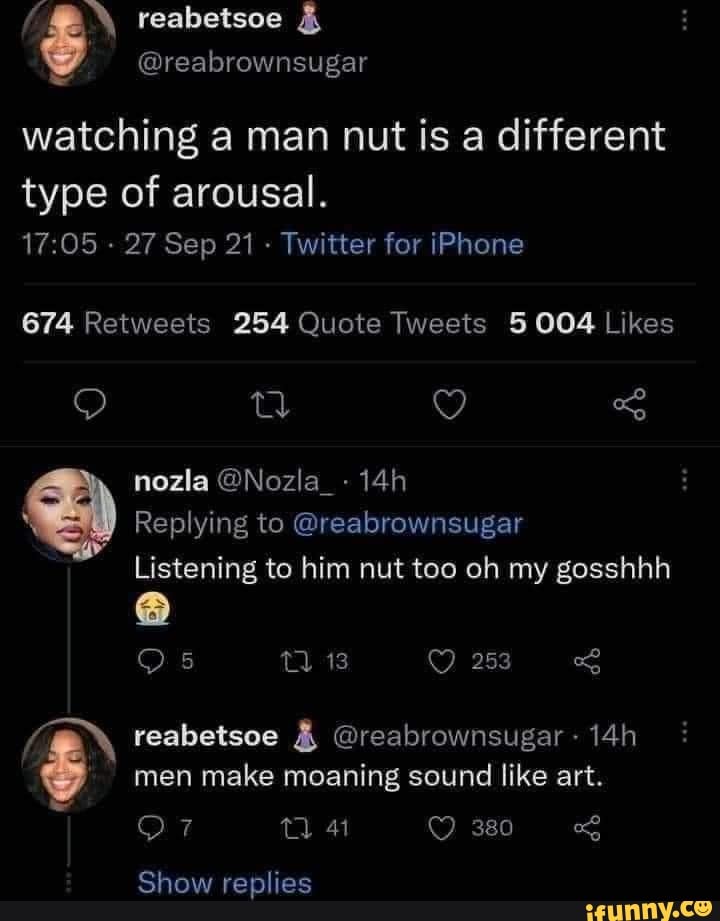View the 674 Retweets list
This screenshot has width=720, height=921.
[118, 322]
